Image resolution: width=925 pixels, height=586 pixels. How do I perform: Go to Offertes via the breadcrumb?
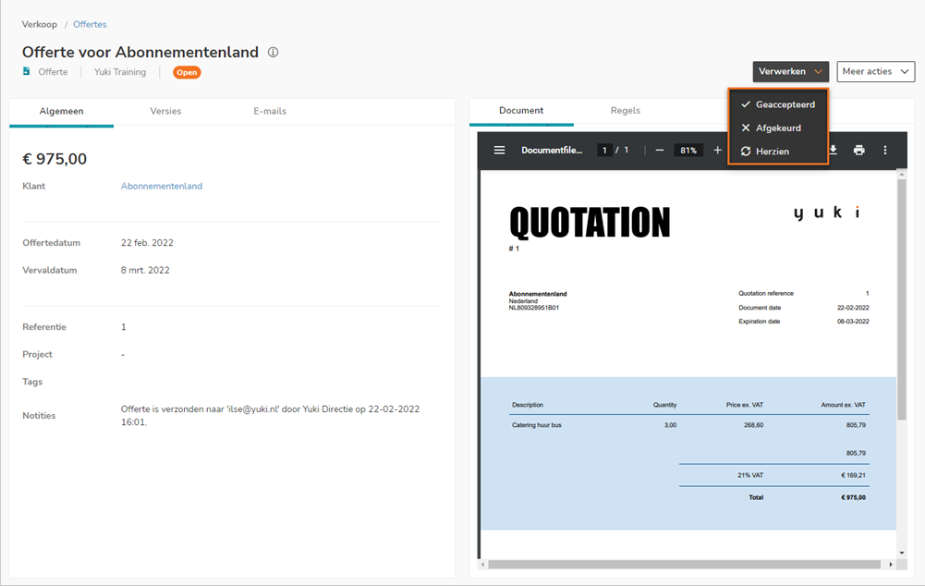(x=90, y=24)
